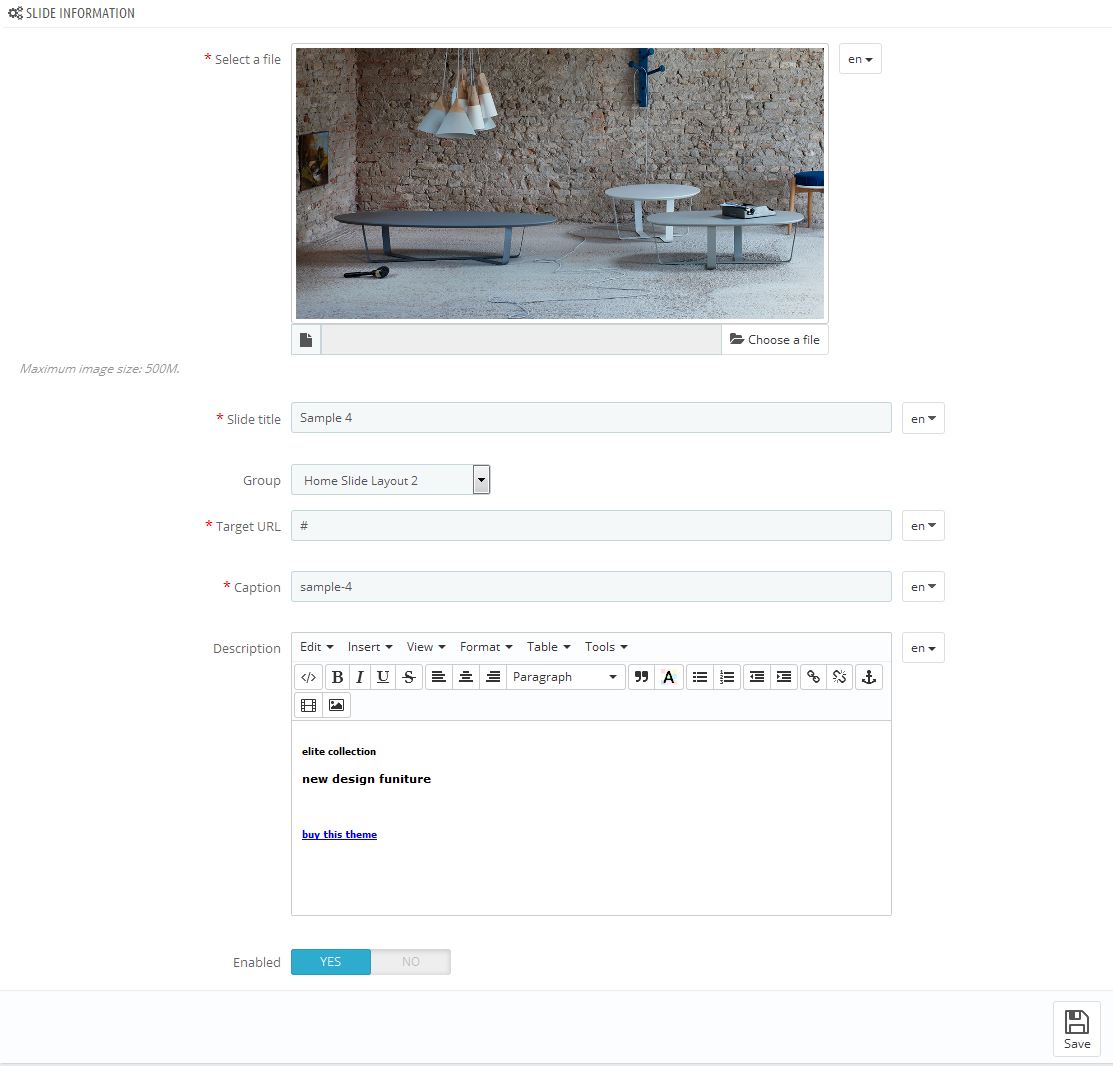Click the text 'new design funiture' in editor
1113x1066 pixels.
coord(366,779)
